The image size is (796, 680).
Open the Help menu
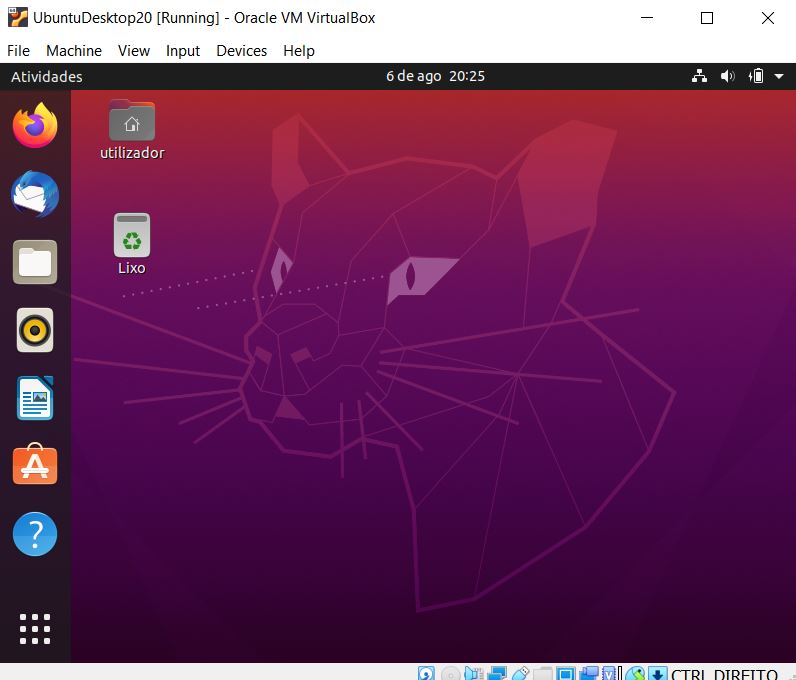click(299, 51)
